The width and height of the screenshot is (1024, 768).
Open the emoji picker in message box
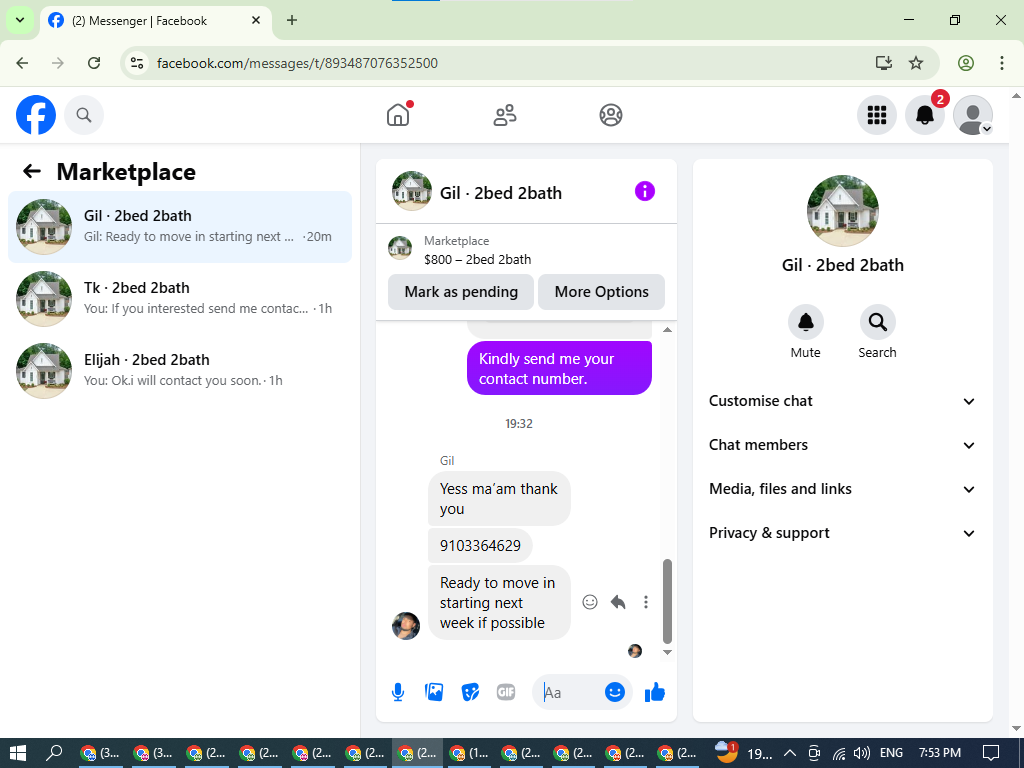click(615, 692)
